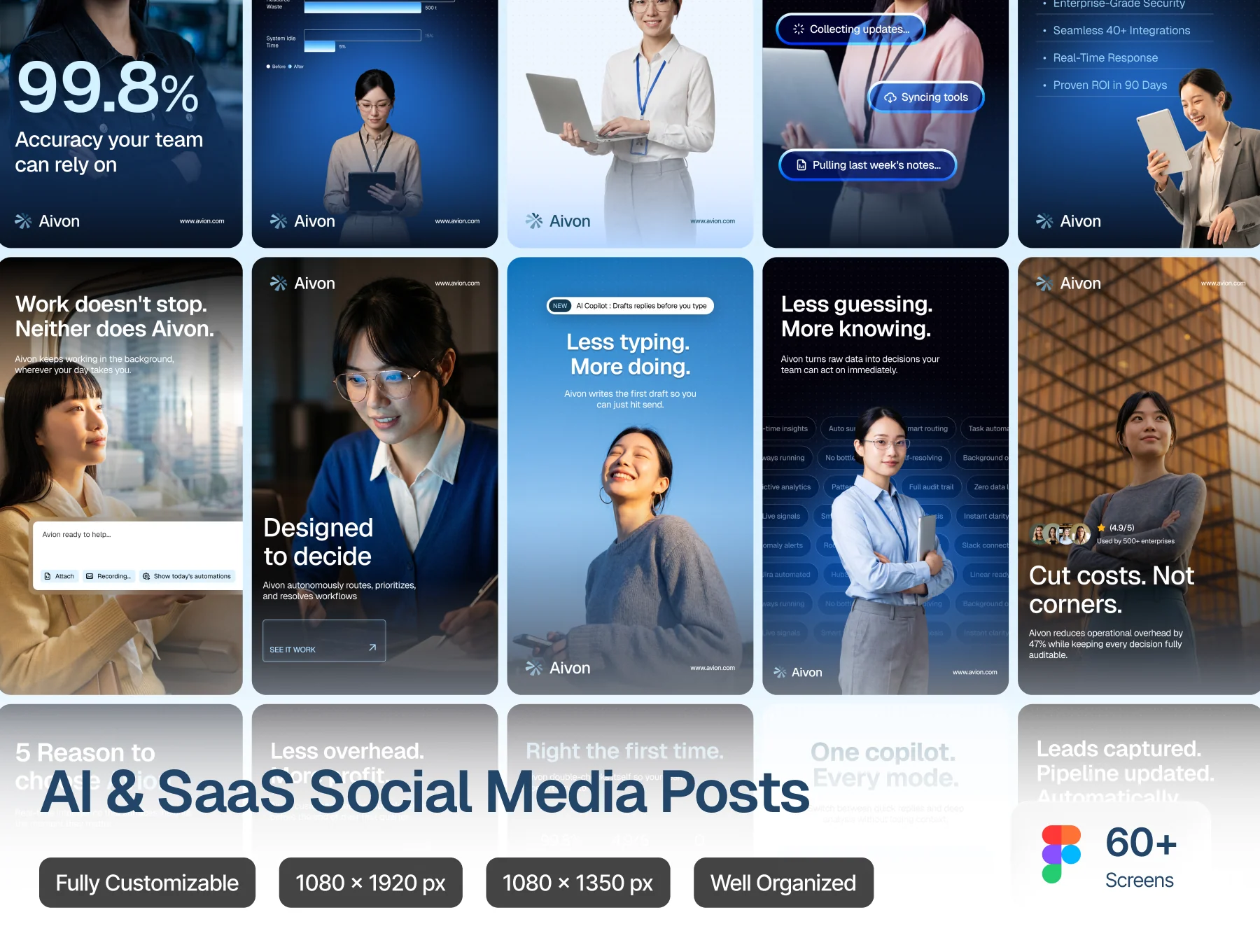Open www.avion.com link on Designed to decide card
Viewport: 1260px width, 952px height.
click(457, 283)
